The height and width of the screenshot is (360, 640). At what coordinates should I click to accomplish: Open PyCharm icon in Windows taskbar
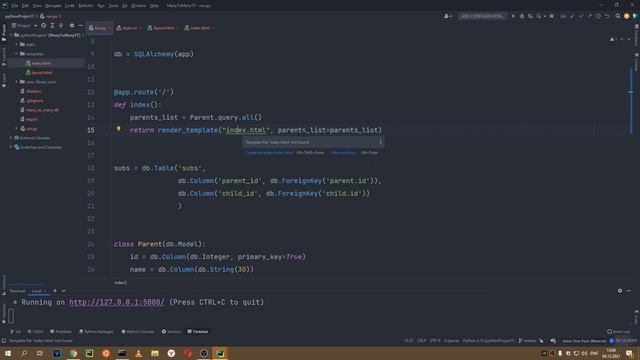[220, 353]
